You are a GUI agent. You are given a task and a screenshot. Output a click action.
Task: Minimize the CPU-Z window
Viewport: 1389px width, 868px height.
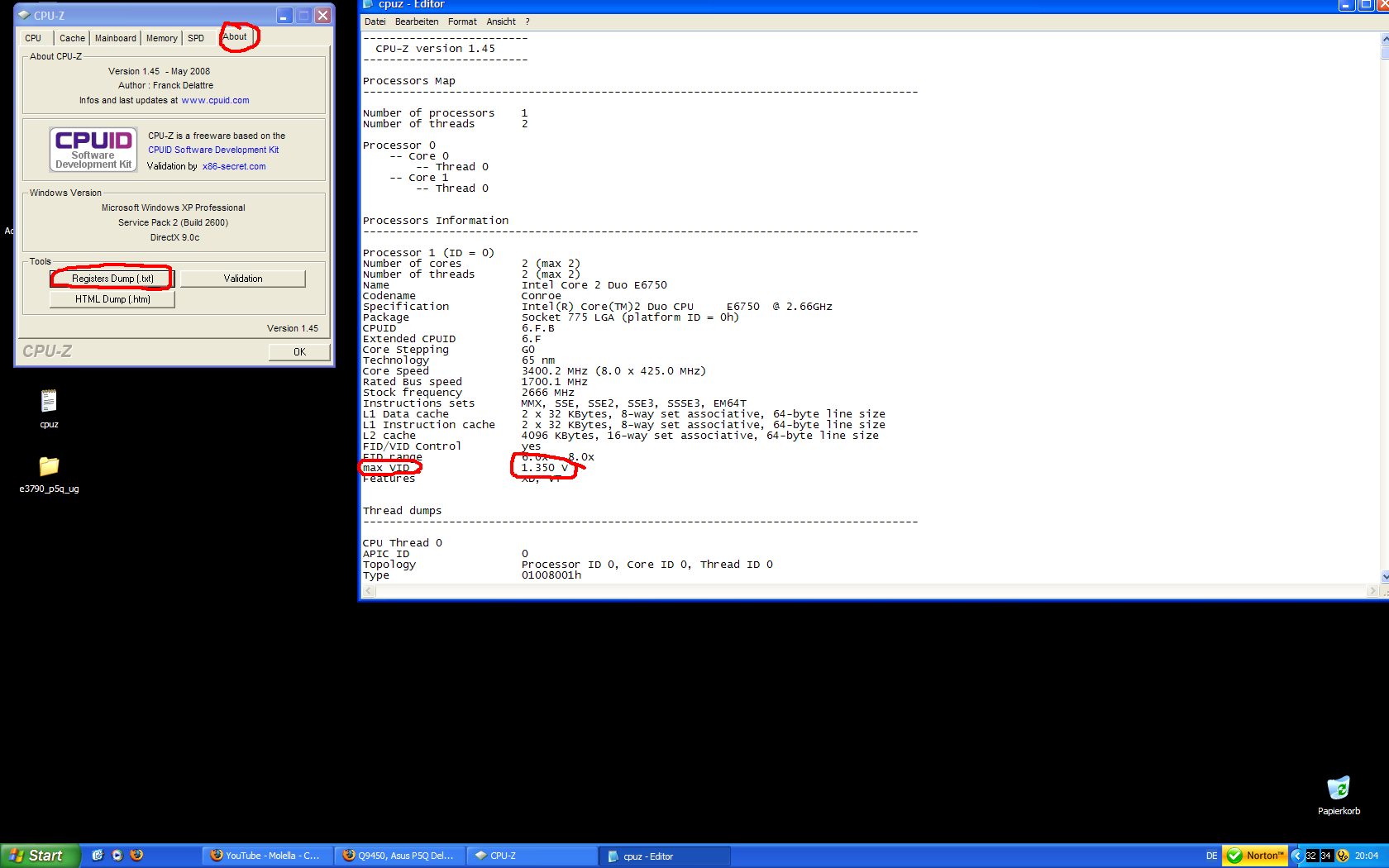pyautogui.click(x=284, y=15)
